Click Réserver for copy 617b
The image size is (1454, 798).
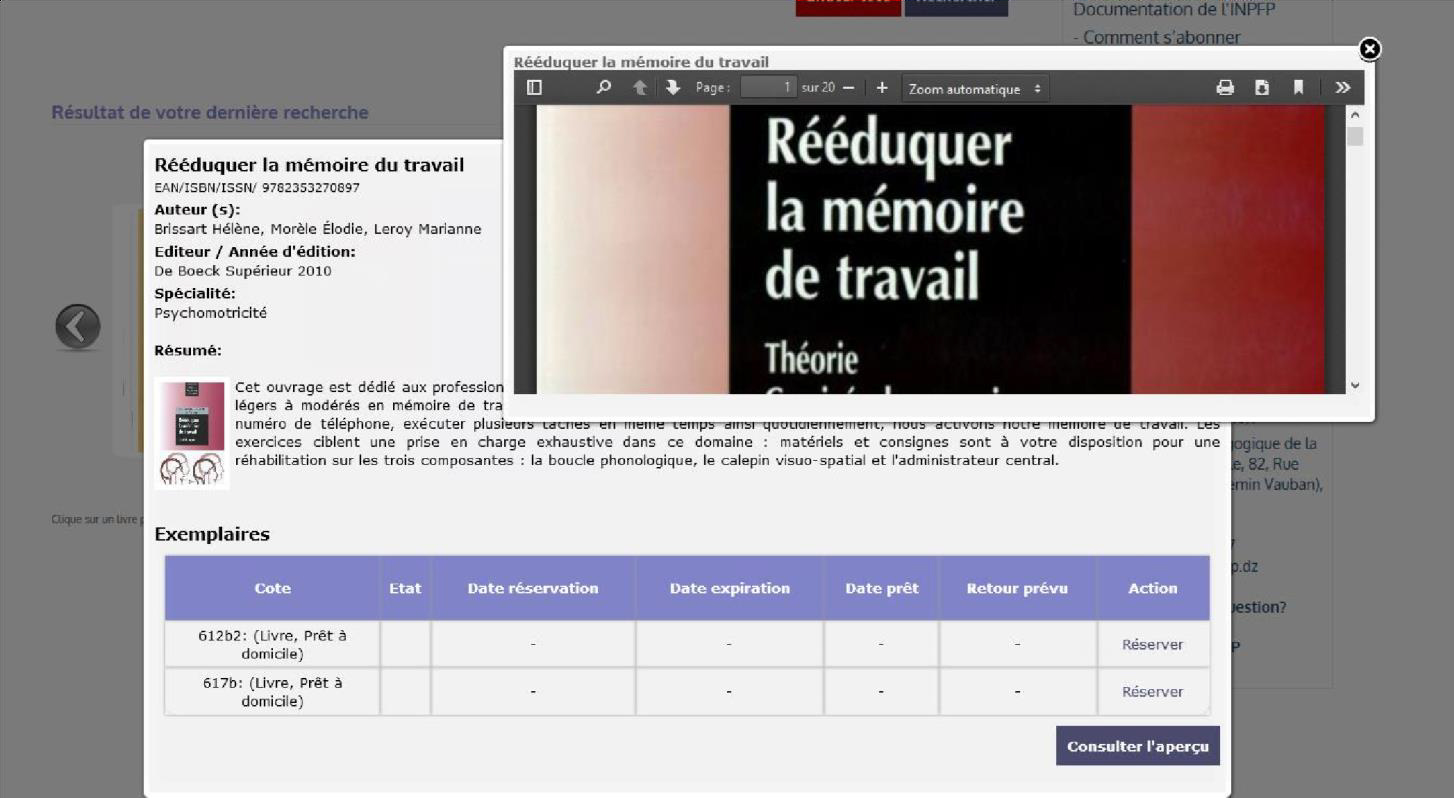click(x=1152, y=692)
